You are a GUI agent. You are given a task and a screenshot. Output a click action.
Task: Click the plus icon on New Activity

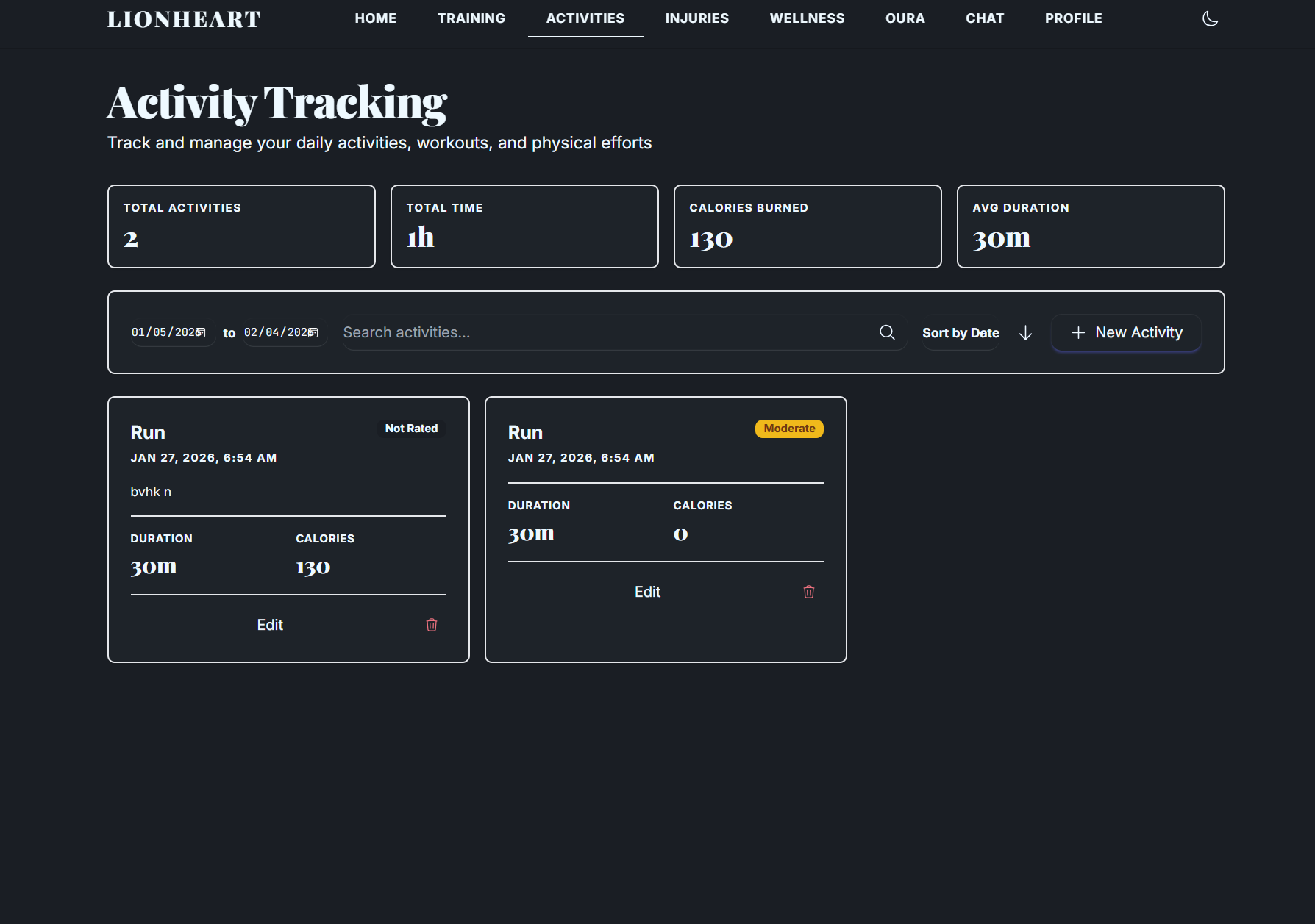[x=1078, y=332]
